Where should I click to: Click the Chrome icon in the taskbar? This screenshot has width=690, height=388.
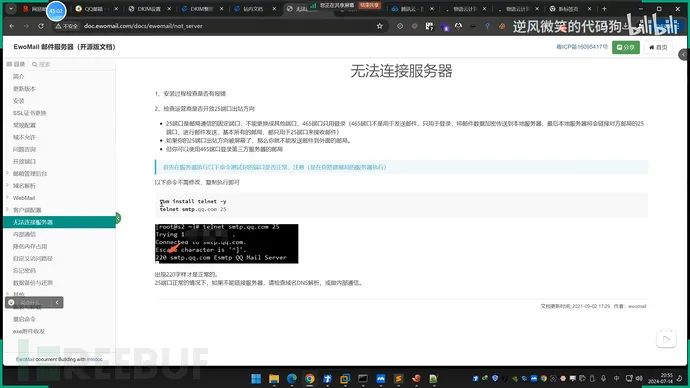(x=309, y=379)
